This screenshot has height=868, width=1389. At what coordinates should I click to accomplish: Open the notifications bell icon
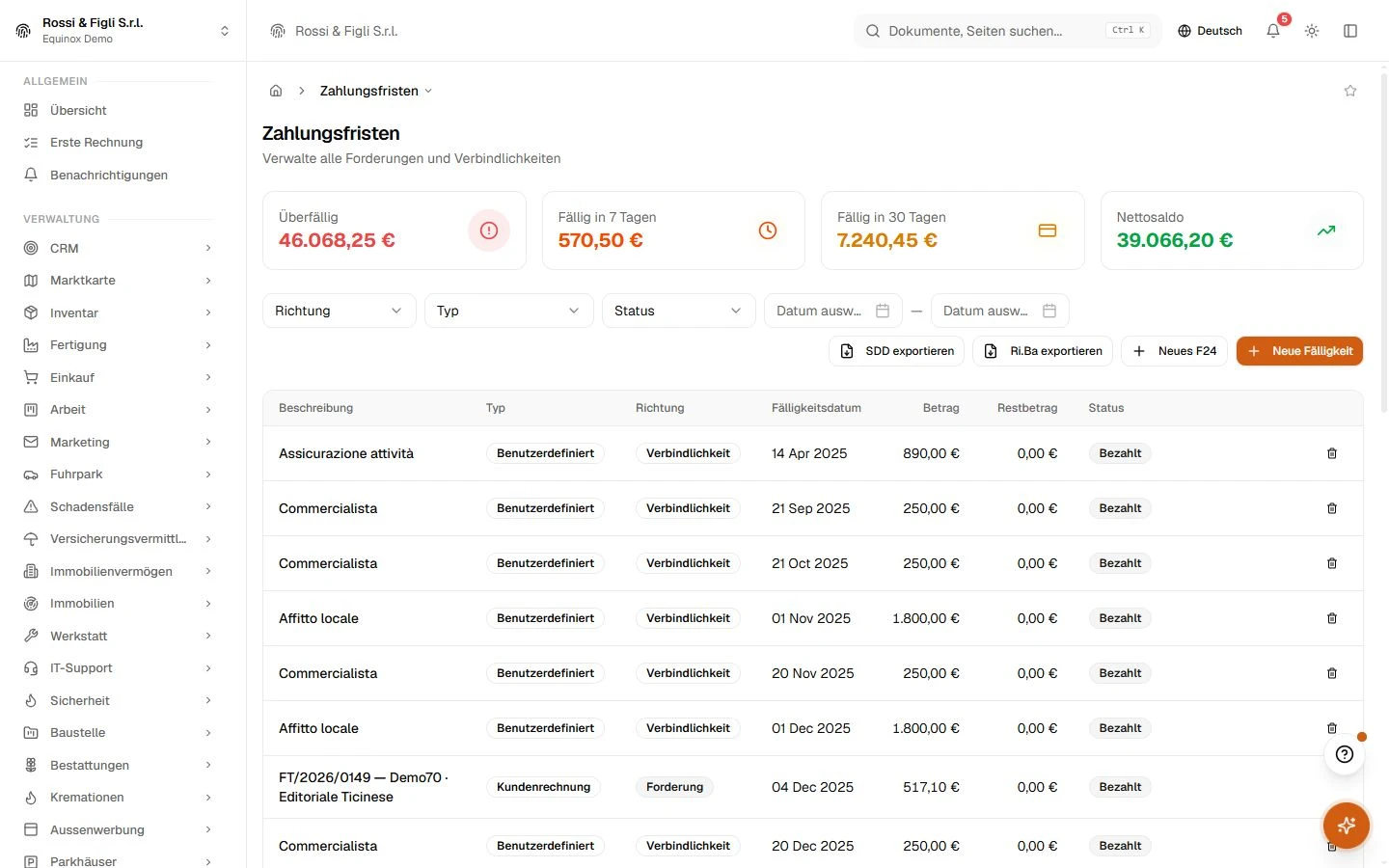[1273, 31]
